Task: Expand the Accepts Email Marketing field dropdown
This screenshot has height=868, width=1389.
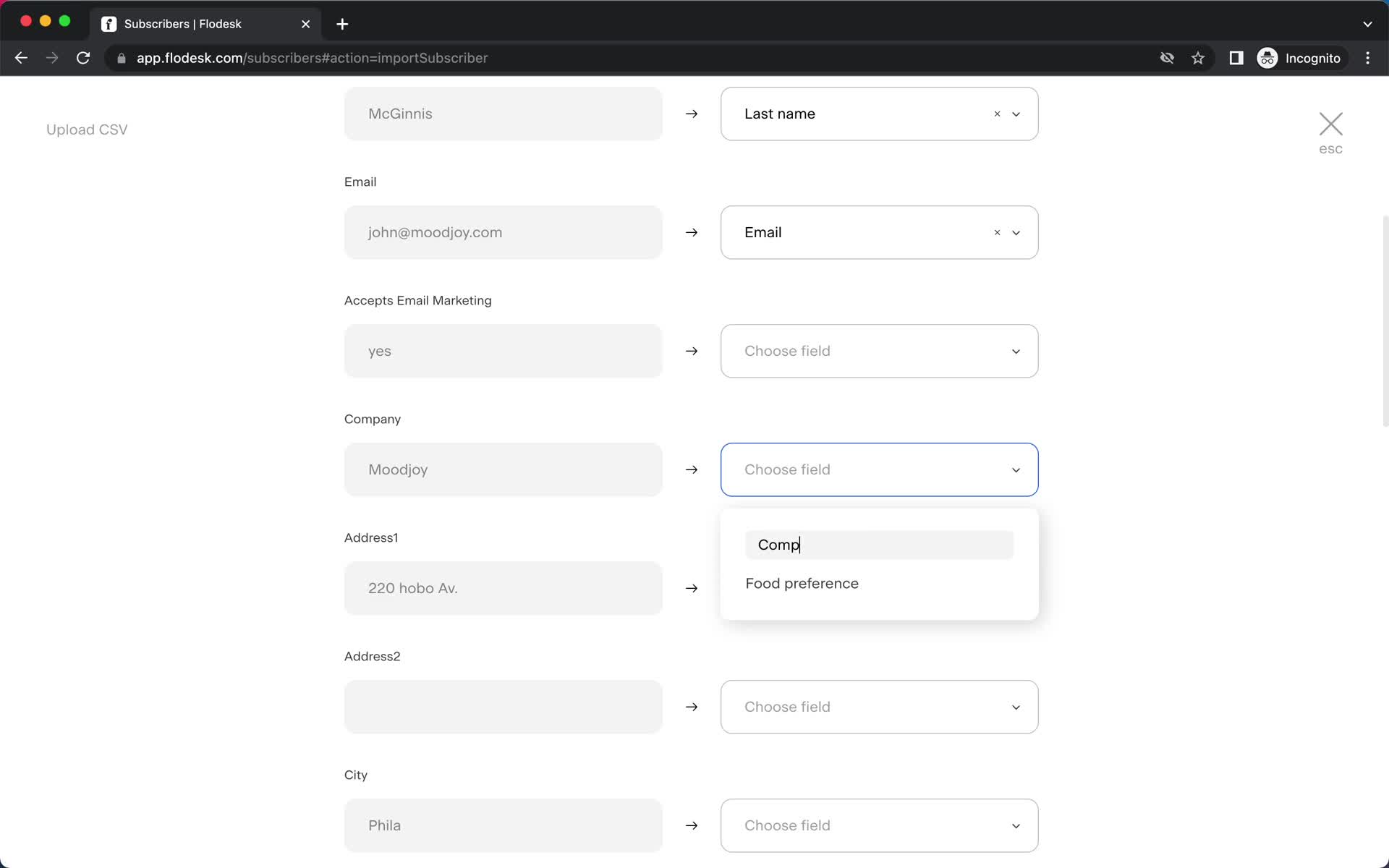Action: (880, 350)
